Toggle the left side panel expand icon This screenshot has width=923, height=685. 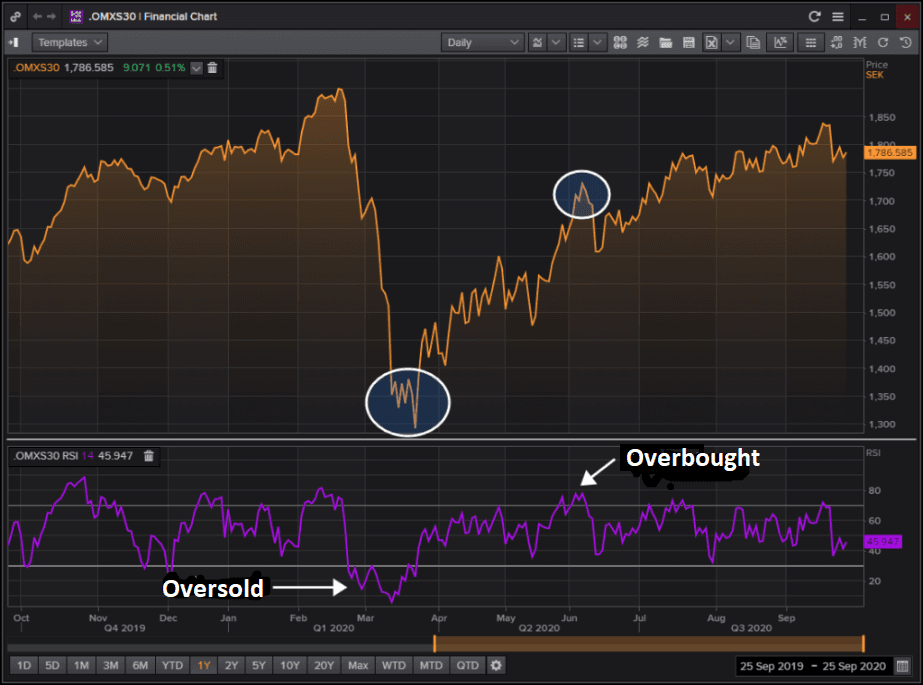14,43
